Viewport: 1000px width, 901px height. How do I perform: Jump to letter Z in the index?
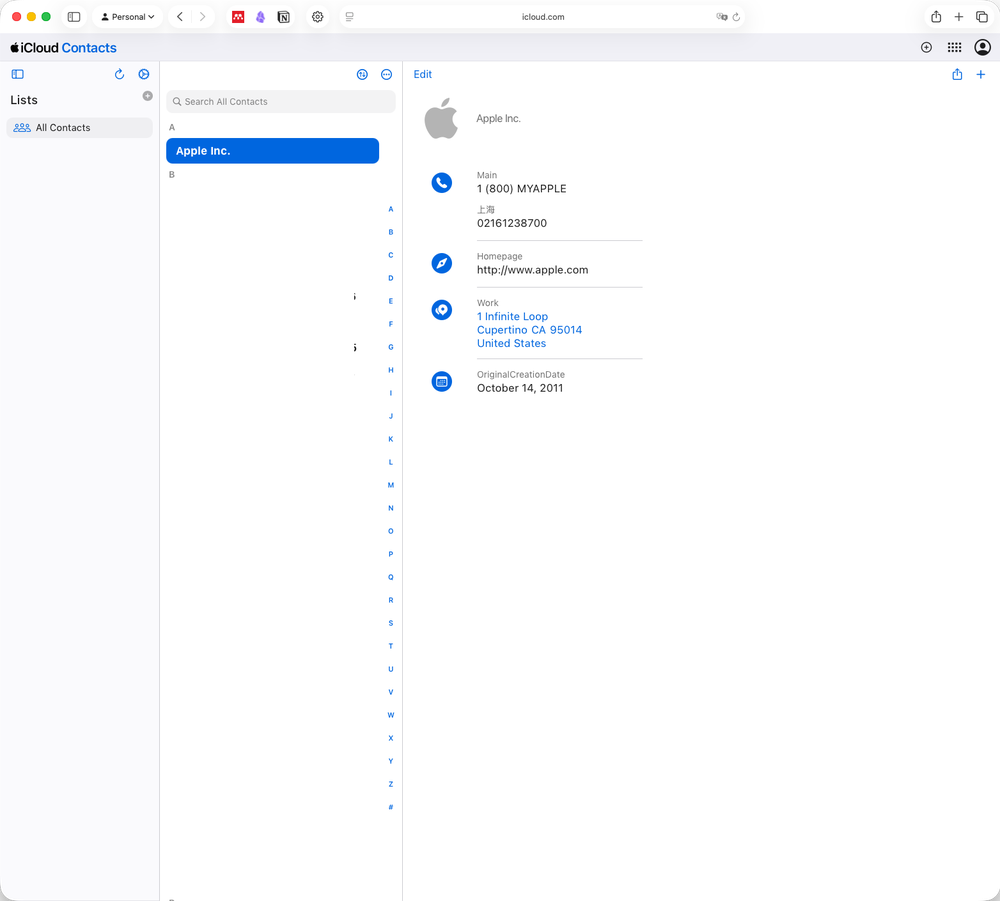[391, 784]
